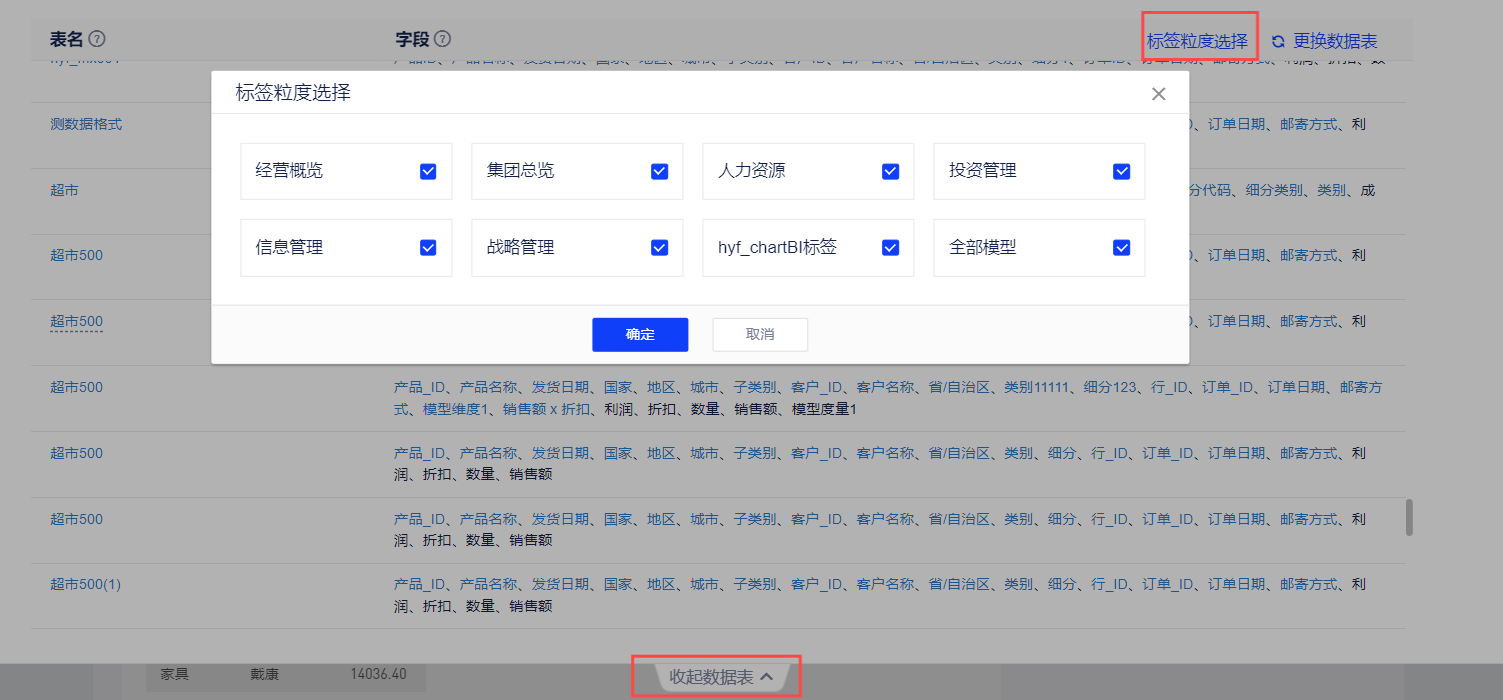
Task: Open the 超市500(1) table link
Action: click(x=85, y=585)
